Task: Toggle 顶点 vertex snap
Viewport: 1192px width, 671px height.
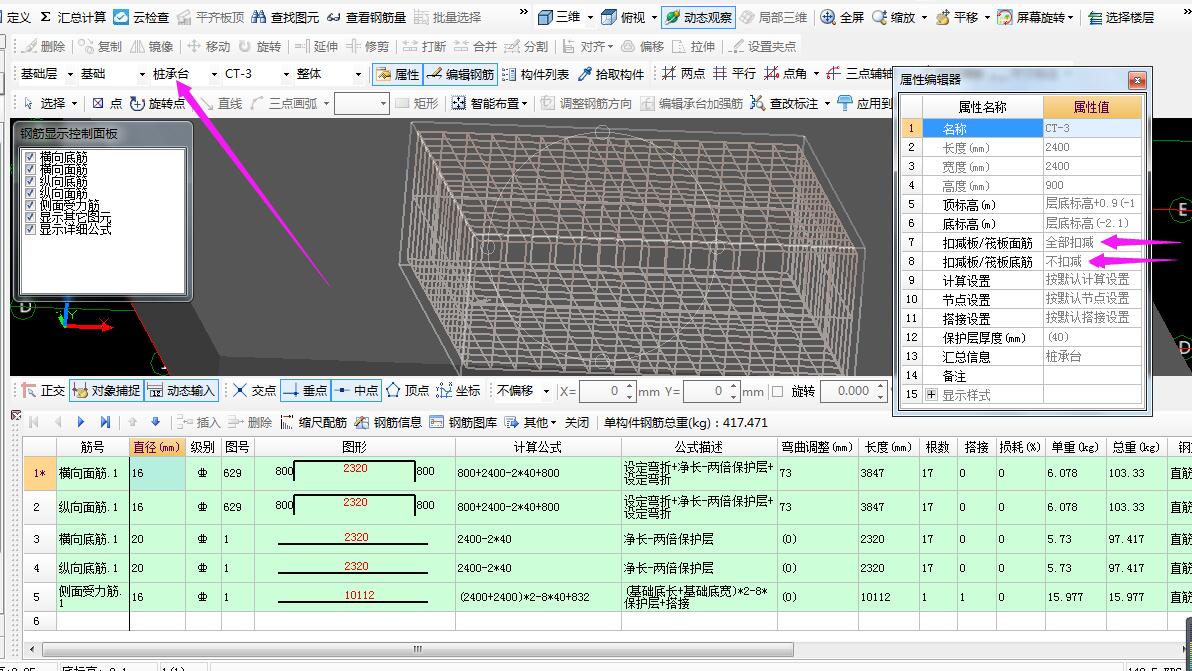Action: tap(407, 391)
